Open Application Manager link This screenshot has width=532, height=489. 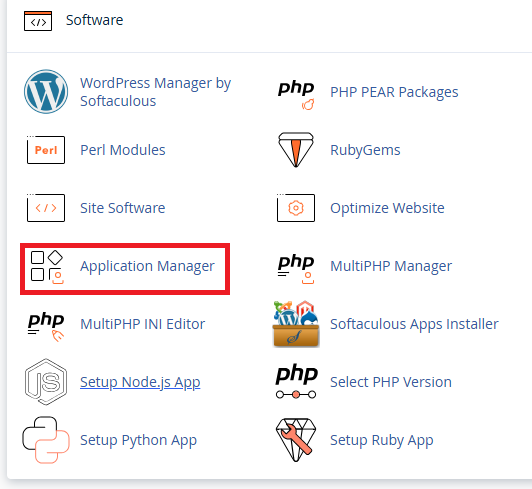147,266
